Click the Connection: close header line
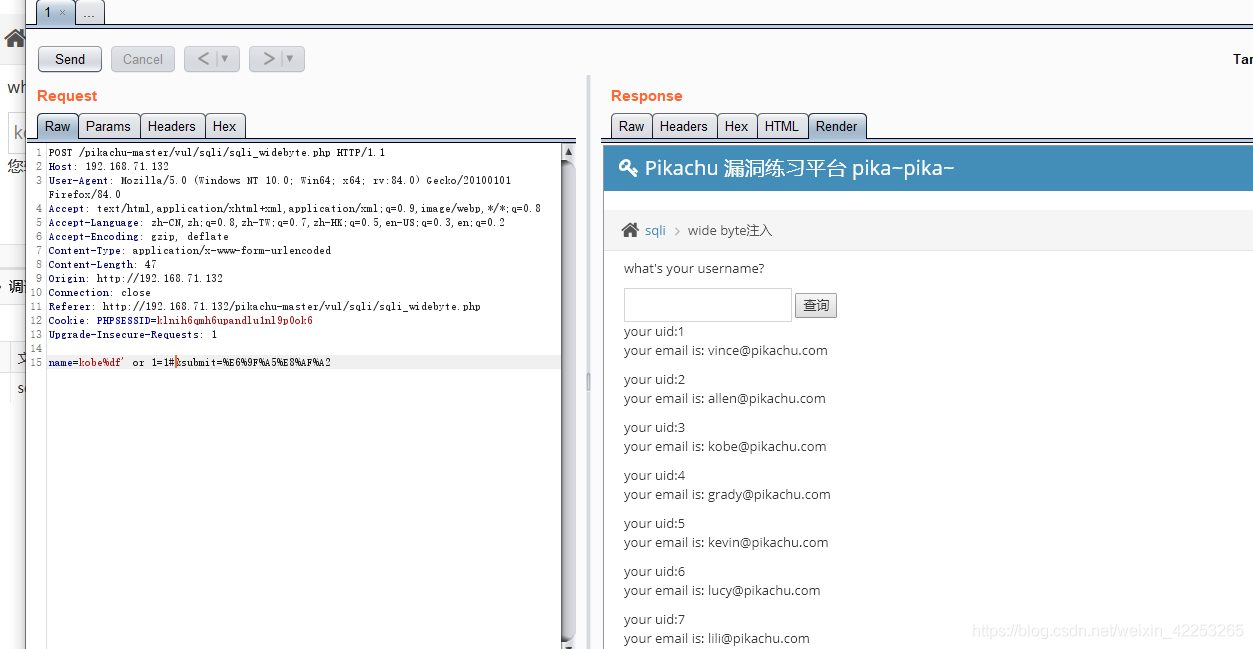This screenshot has width=1253, height=649. tap(99, 293)
